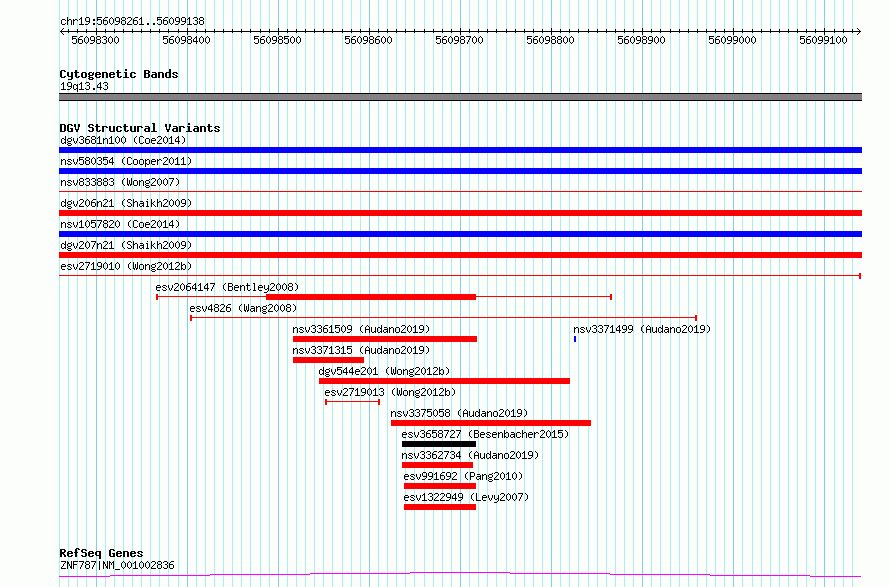Click the 56098700 ruler position

[x=459, y=40]
